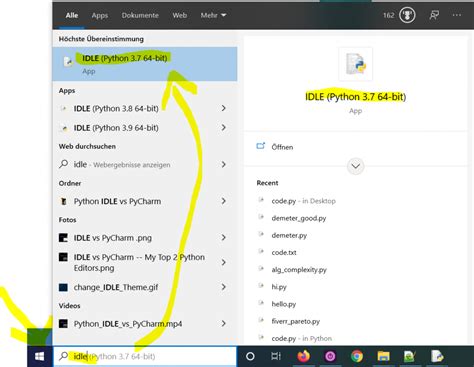Click the web search magnifier icon

(63, 164)
